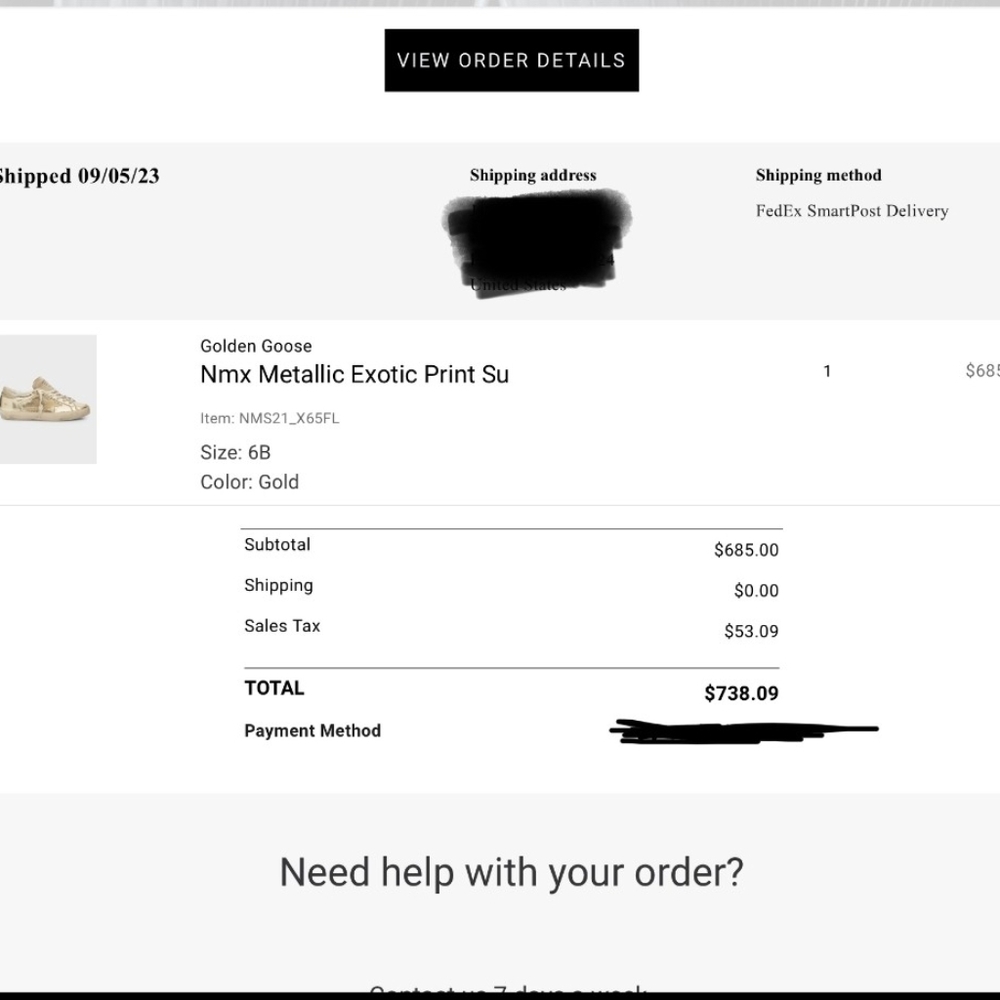Select the Shipped 09/05/23 date heading
Screen dimensions: 1000x1000
[x=79, y=176]
